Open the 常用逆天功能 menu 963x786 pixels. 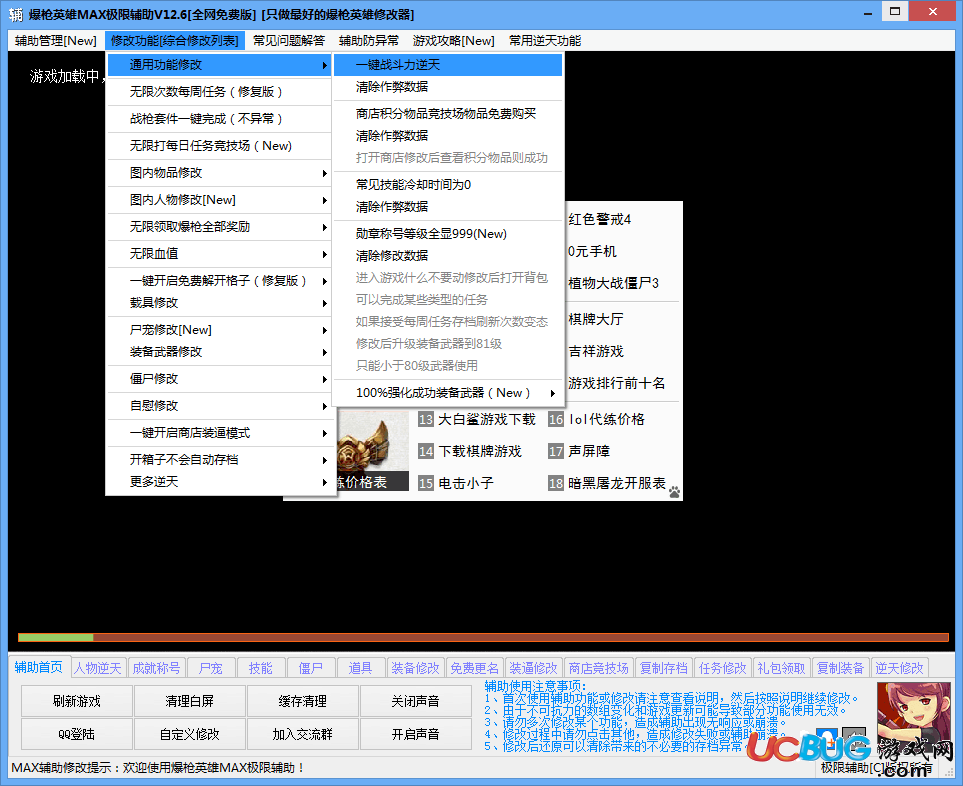545,41
